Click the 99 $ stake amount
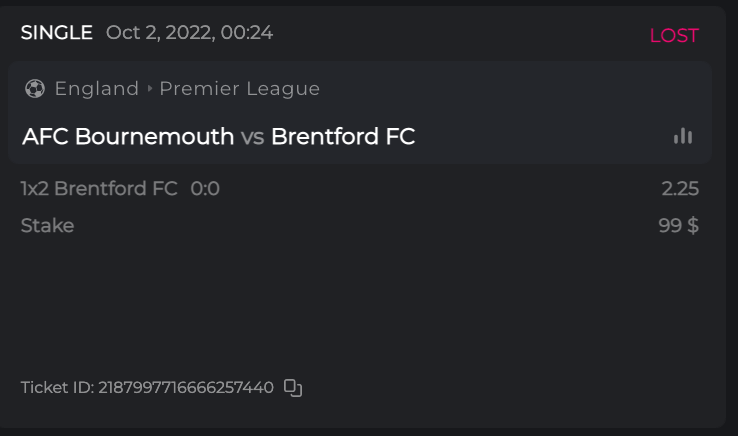738x436 pixels. pos(678,226)
